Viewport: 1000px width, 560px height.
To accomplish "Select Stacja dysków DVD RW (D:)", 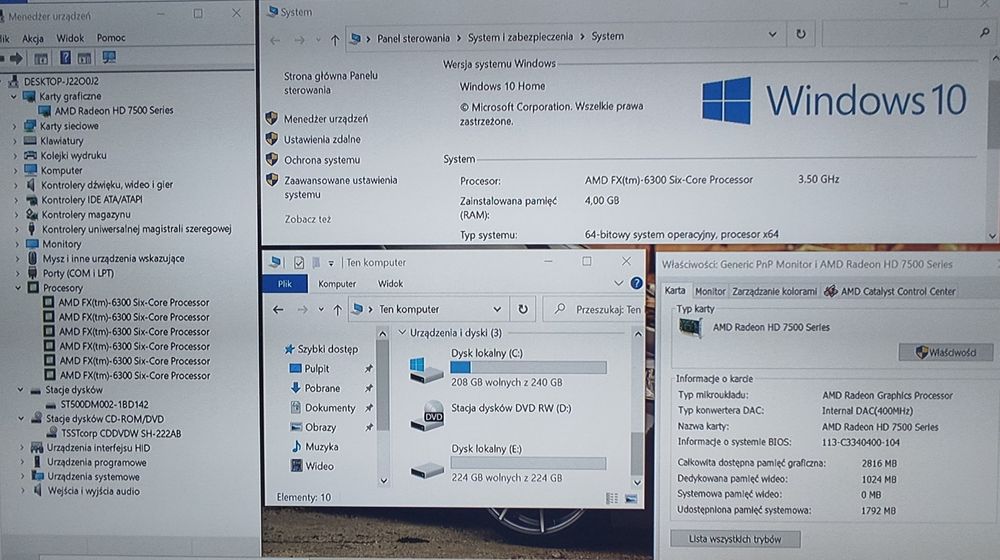I will point(491,415).
